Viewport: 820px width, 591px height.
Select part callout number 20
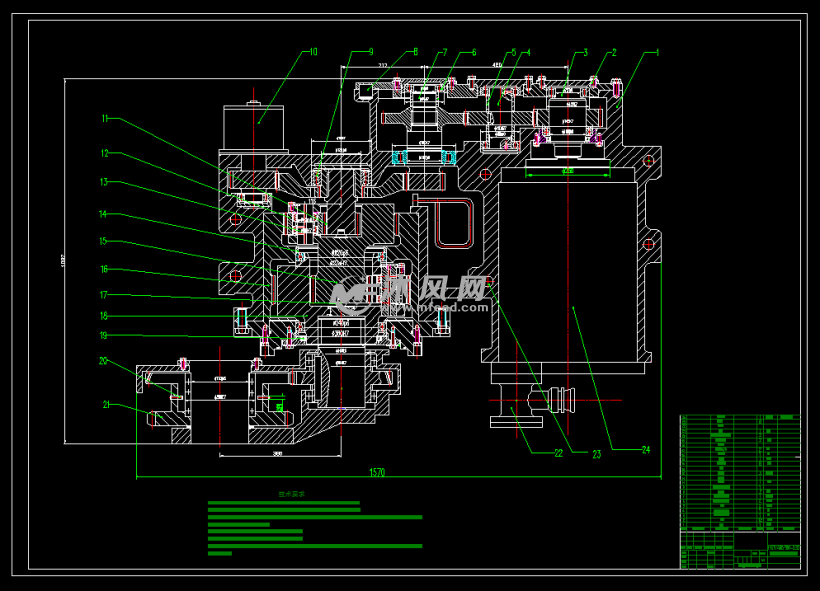103,361
